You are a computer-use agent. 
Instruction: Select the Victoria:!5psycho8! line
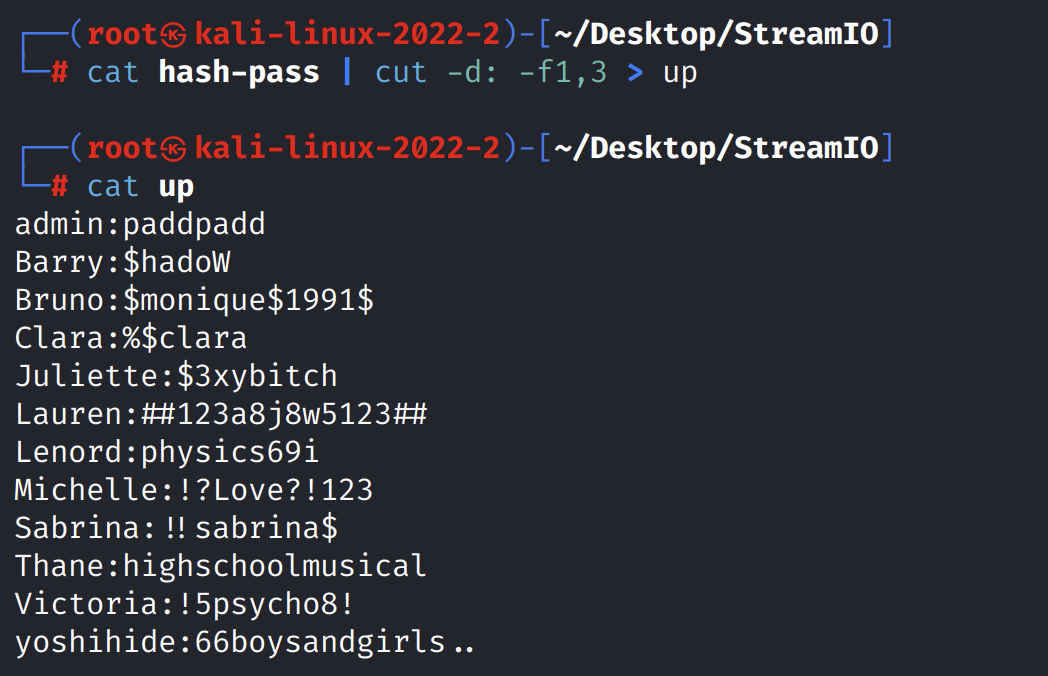click(x=185, y=604)
